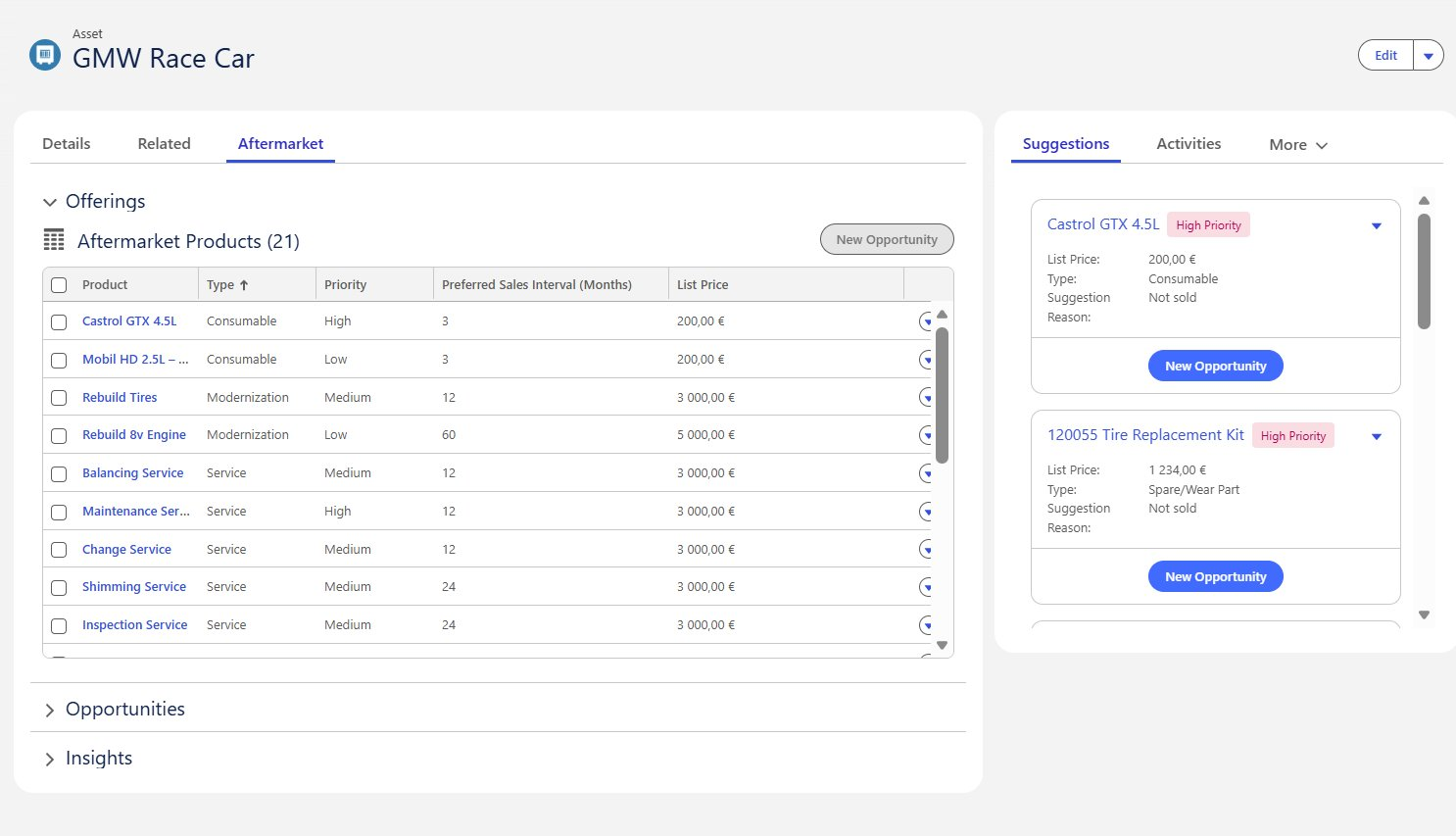Click the products table scroll-up arrow

(x=943, y=315)
